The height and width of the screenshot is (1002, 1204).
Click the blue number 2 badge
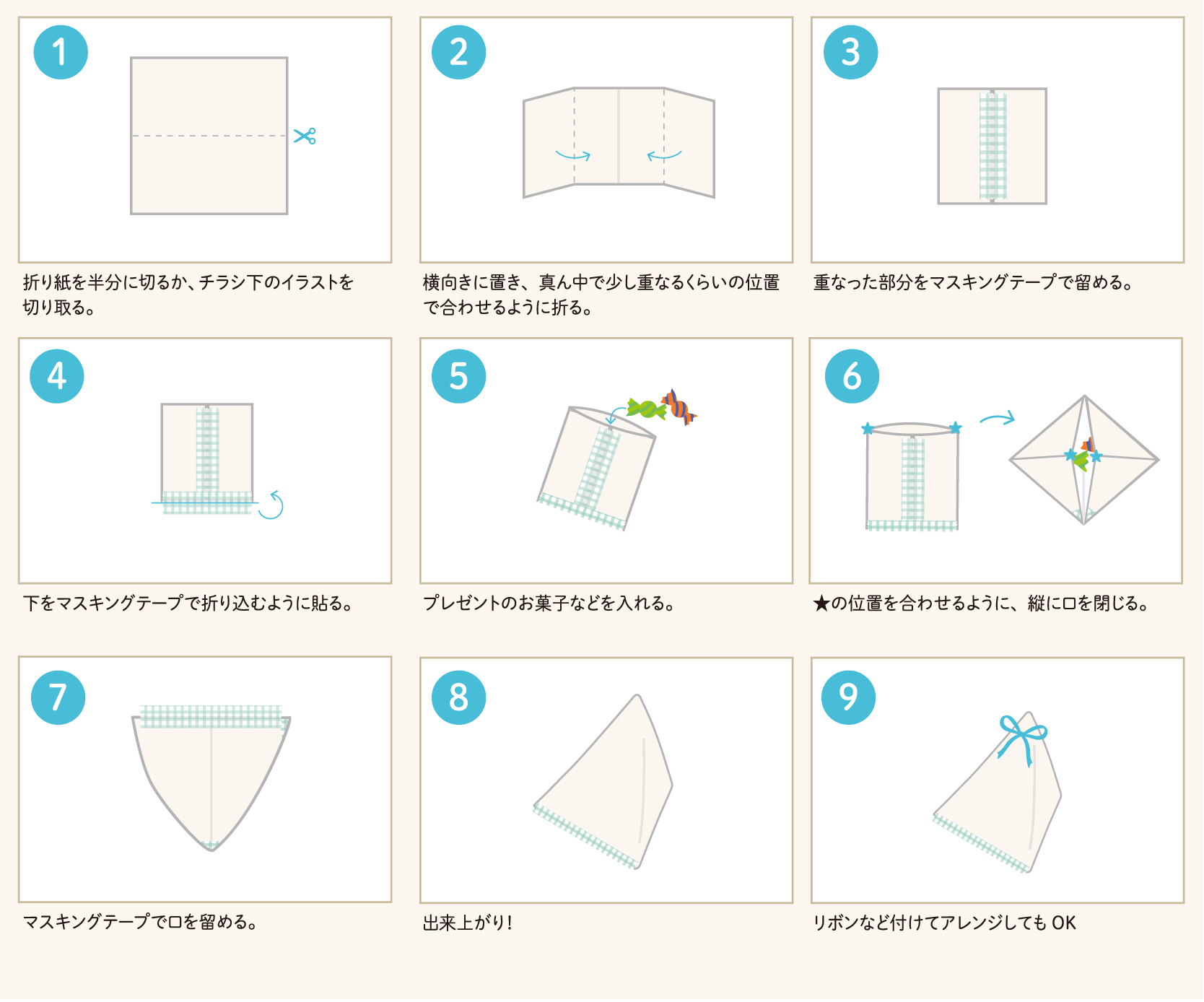458,53
